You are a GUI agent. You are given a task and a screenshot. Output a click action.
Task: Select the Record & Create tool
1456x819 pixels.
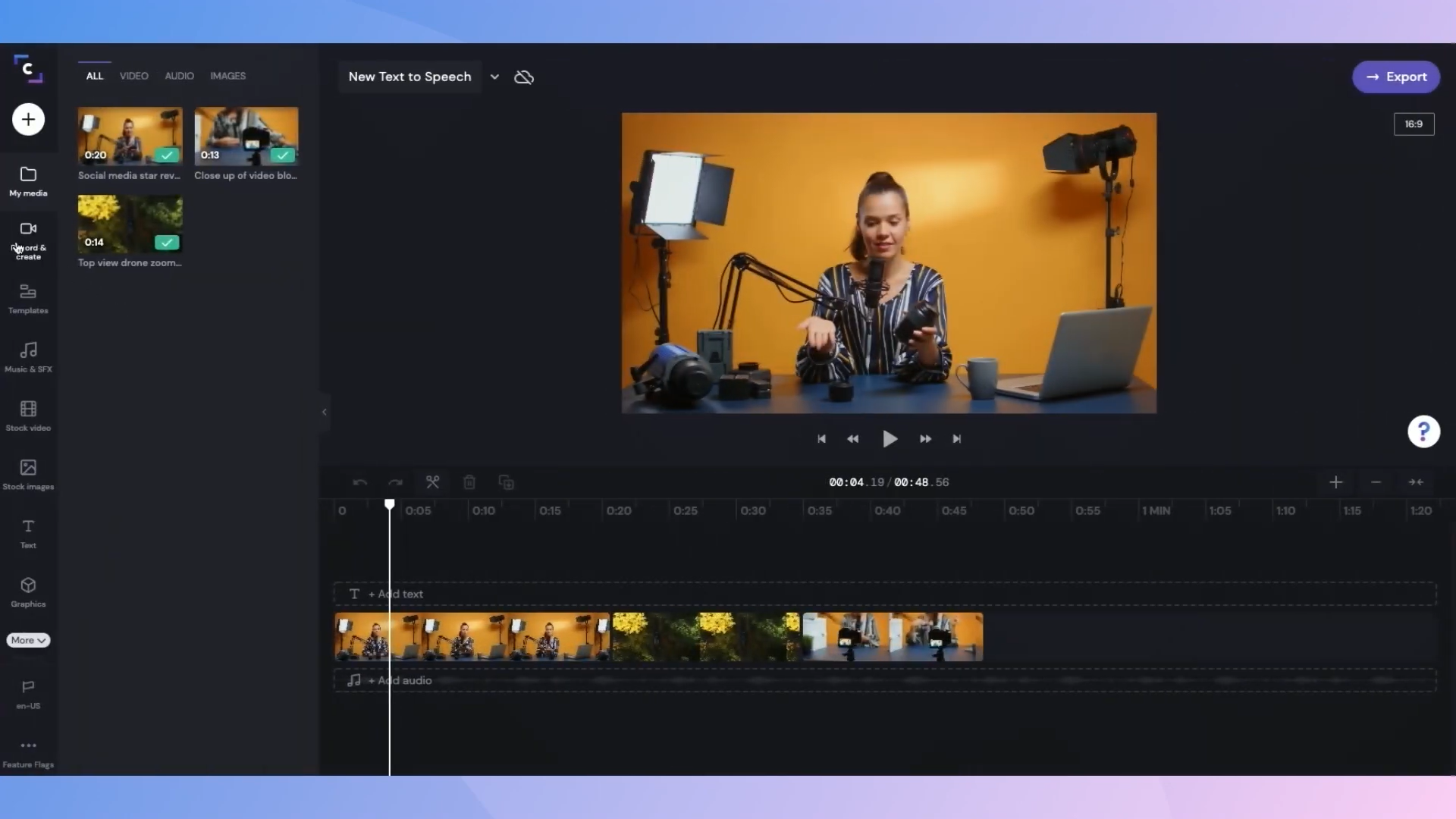tap(27, 238)
